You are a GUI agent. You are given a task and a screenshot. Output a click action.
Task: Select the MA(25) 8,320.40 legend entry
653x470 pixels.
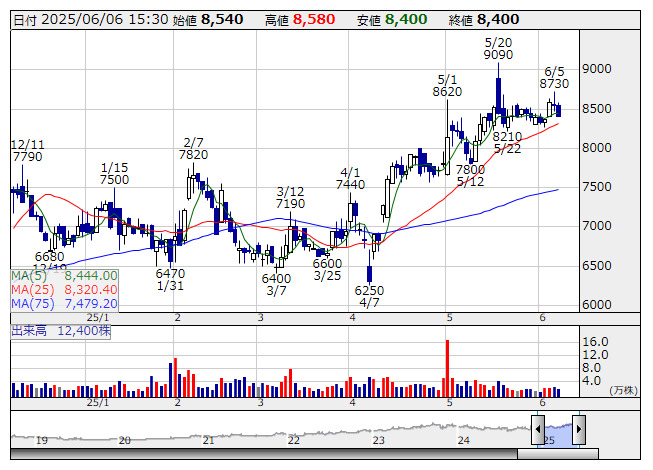pos(65,290)
